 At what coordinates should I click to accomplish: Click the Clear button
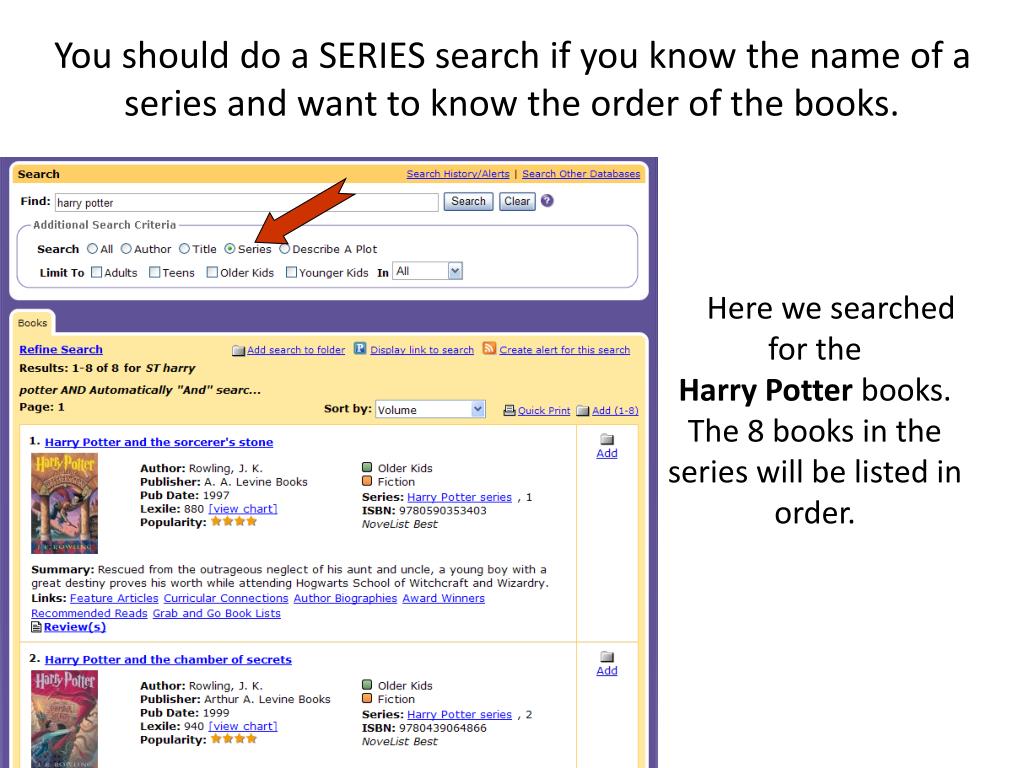pos(517,202)
